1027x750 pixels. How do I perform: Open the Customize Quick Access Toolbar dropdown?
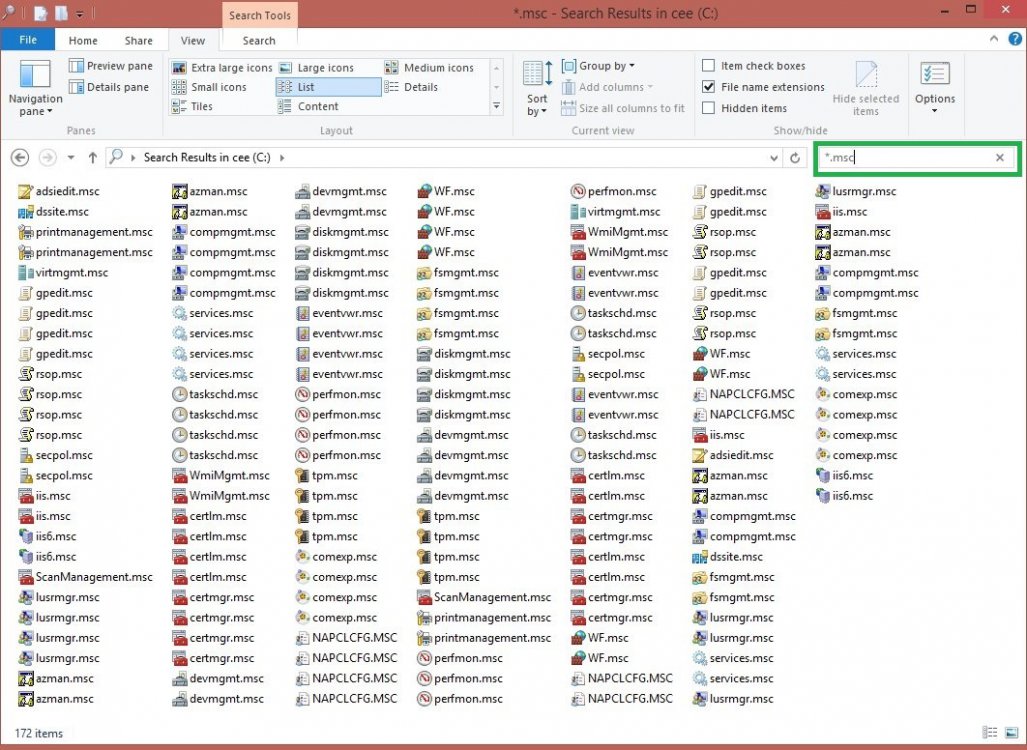click(80, 14)
